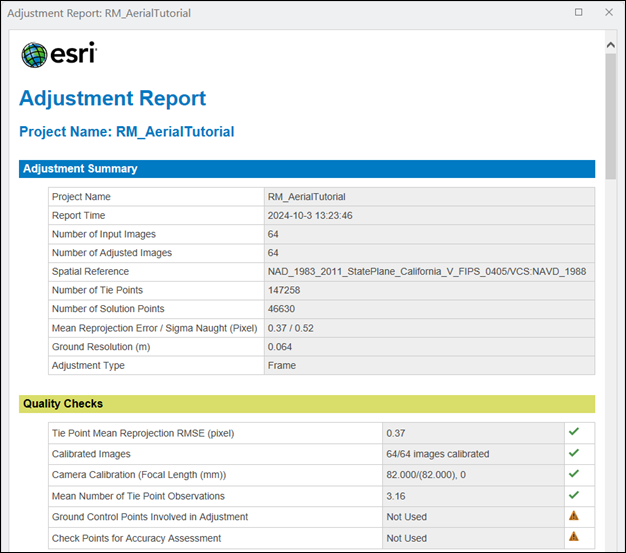Click the Adjustment Type Frame cell
Viewport: 626px width, 553px height.
429,366
